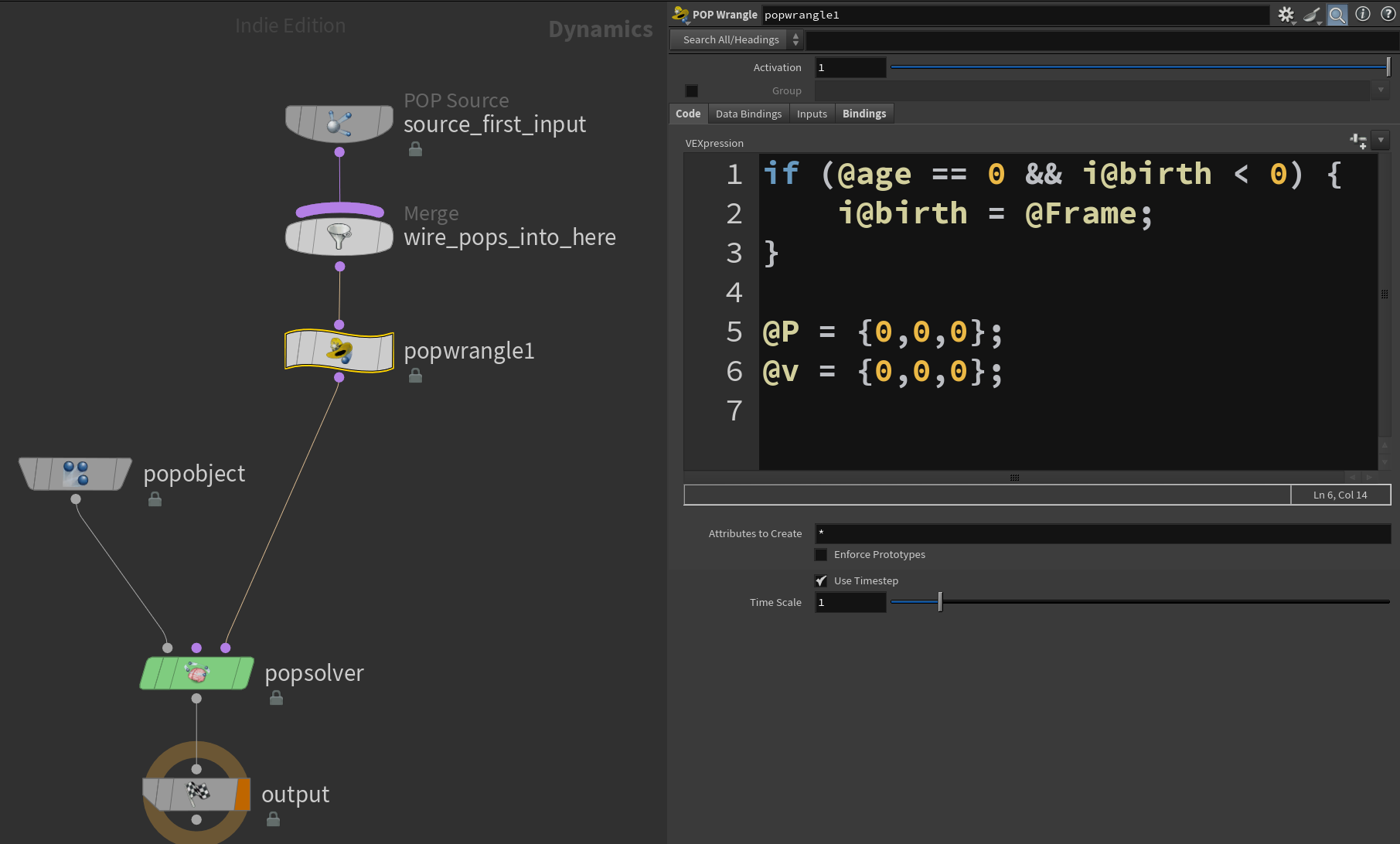Open the gear settings menu in parameter header
Screen dimensions: 1400x844
pos(1286,15)
